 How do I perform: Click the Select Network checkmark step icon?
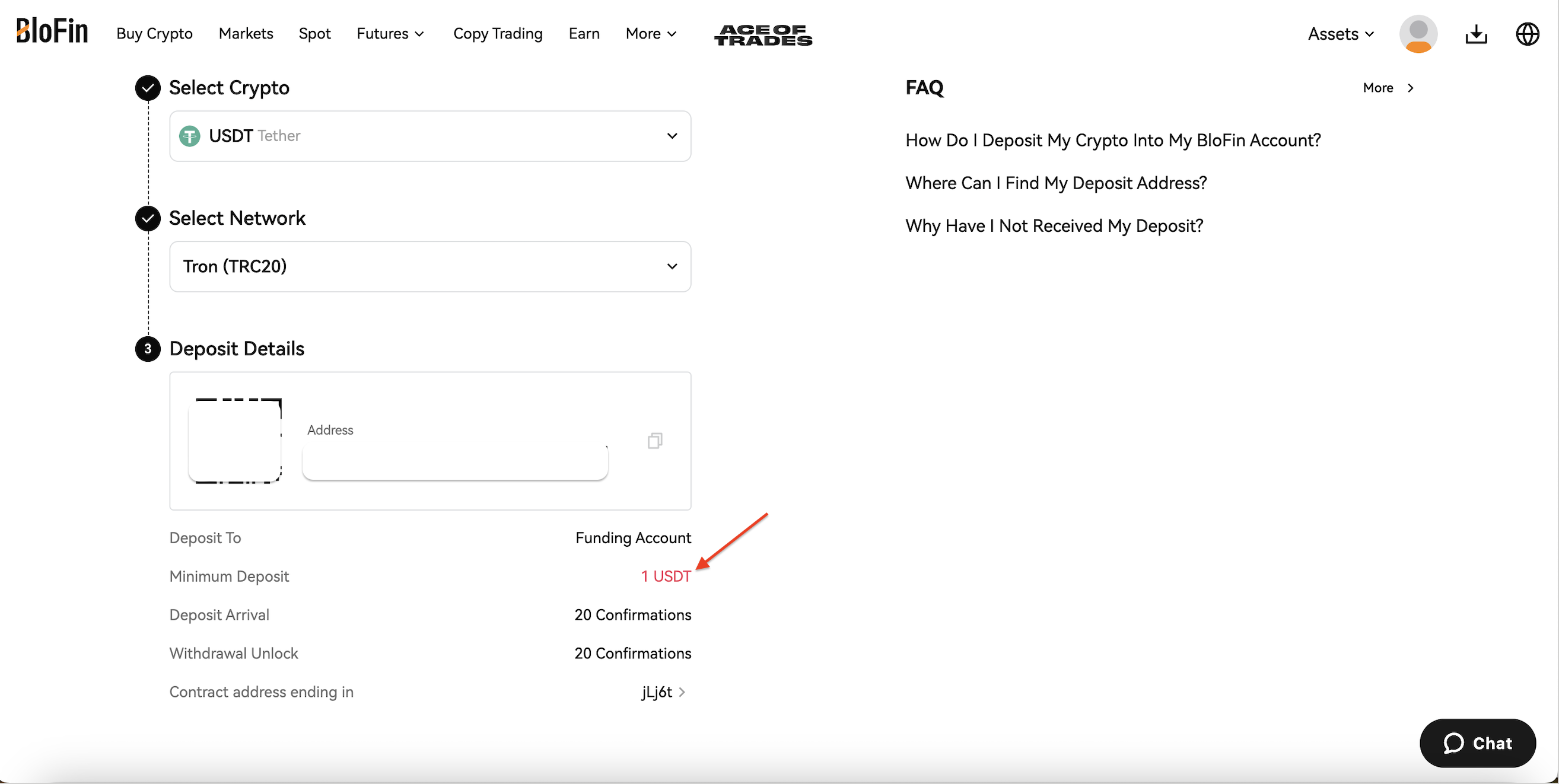(x=148, y=218)
